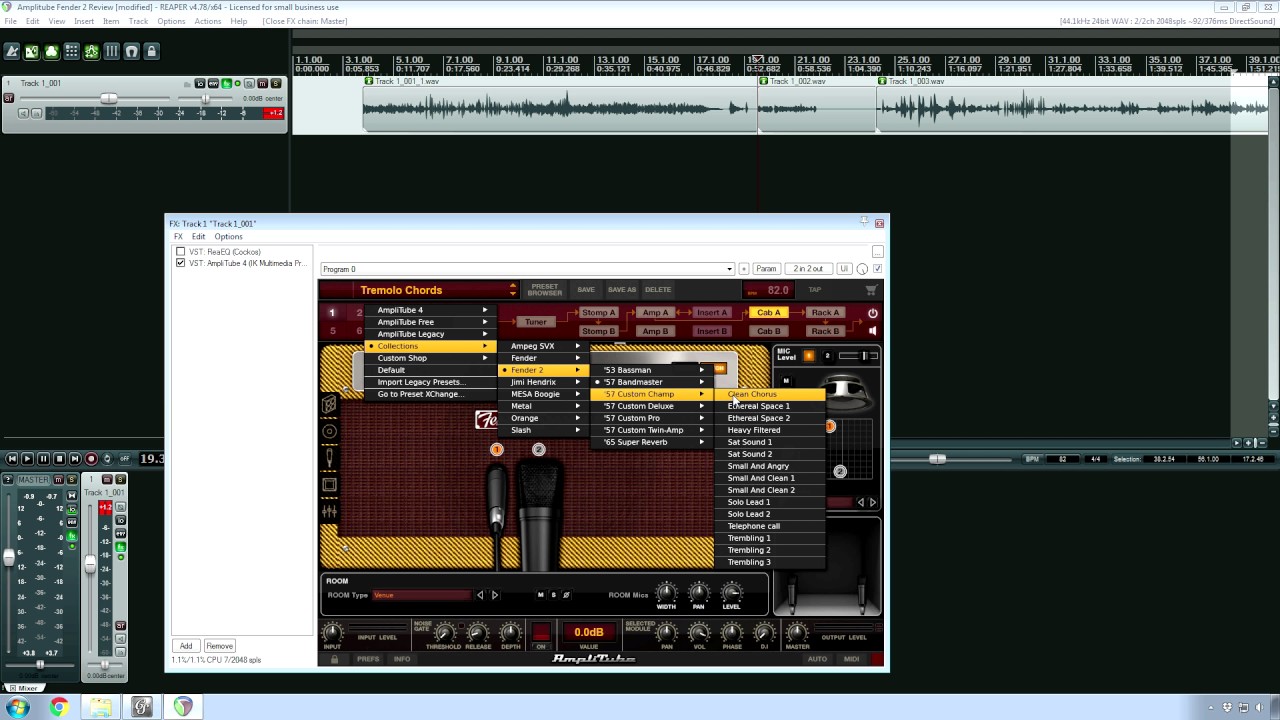This screenshot has width=1280, height=720.
Task: Expand the '65 Super Reverb presets submenu
Action: pos(650,442)
